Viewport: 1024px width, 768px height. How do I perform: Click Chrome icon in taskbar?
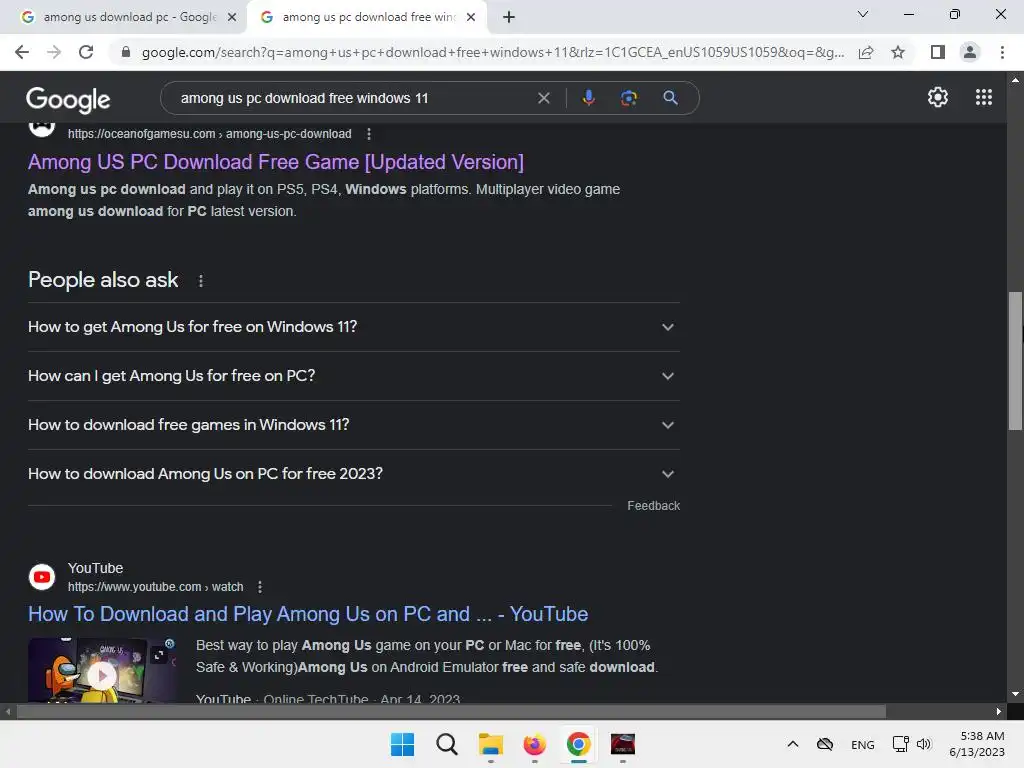(x=579, y=744)
